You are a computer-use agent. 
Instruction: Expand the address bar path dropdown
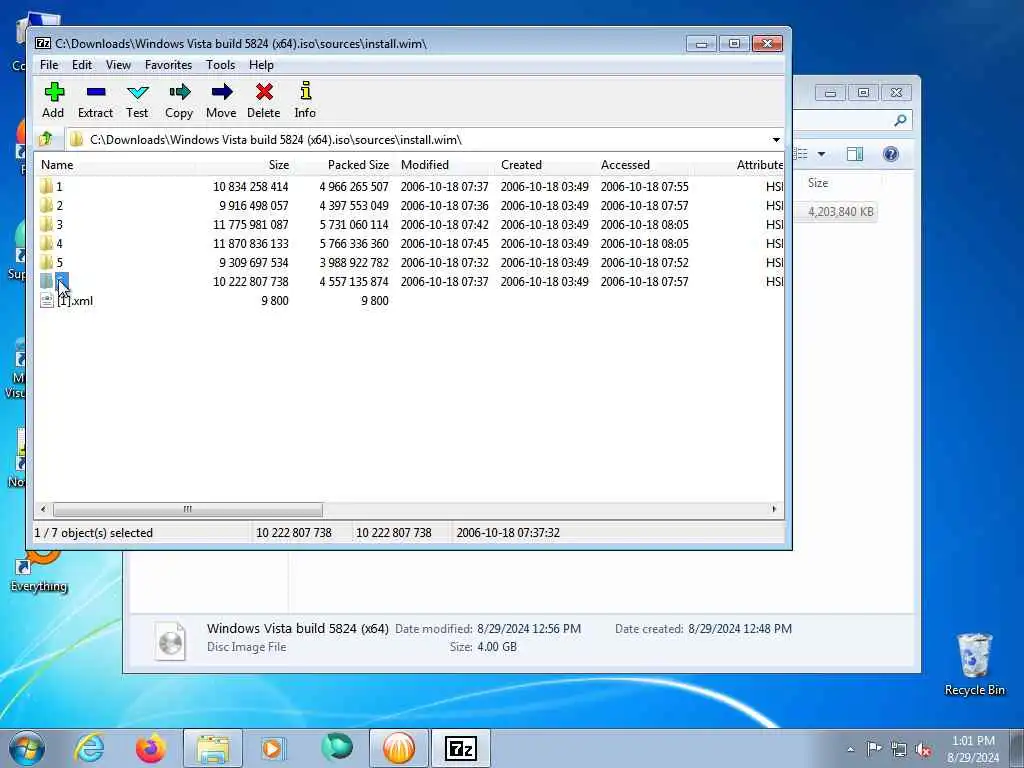point(776,140)
